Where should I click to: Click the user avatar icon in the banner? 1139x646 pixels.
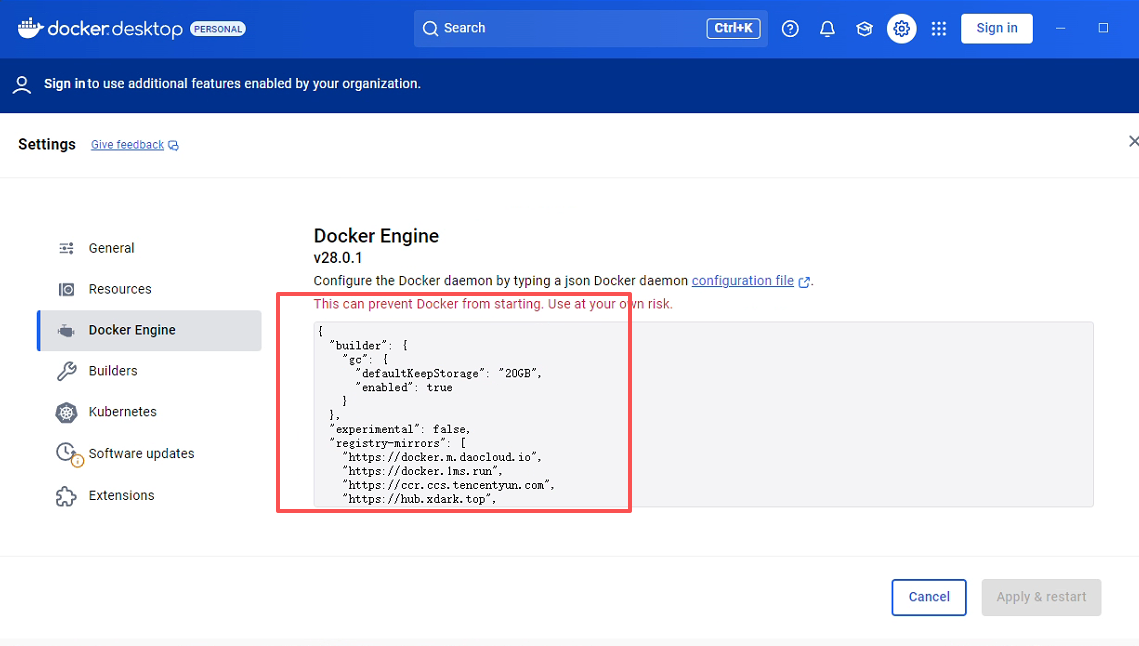tap(22, 85)
